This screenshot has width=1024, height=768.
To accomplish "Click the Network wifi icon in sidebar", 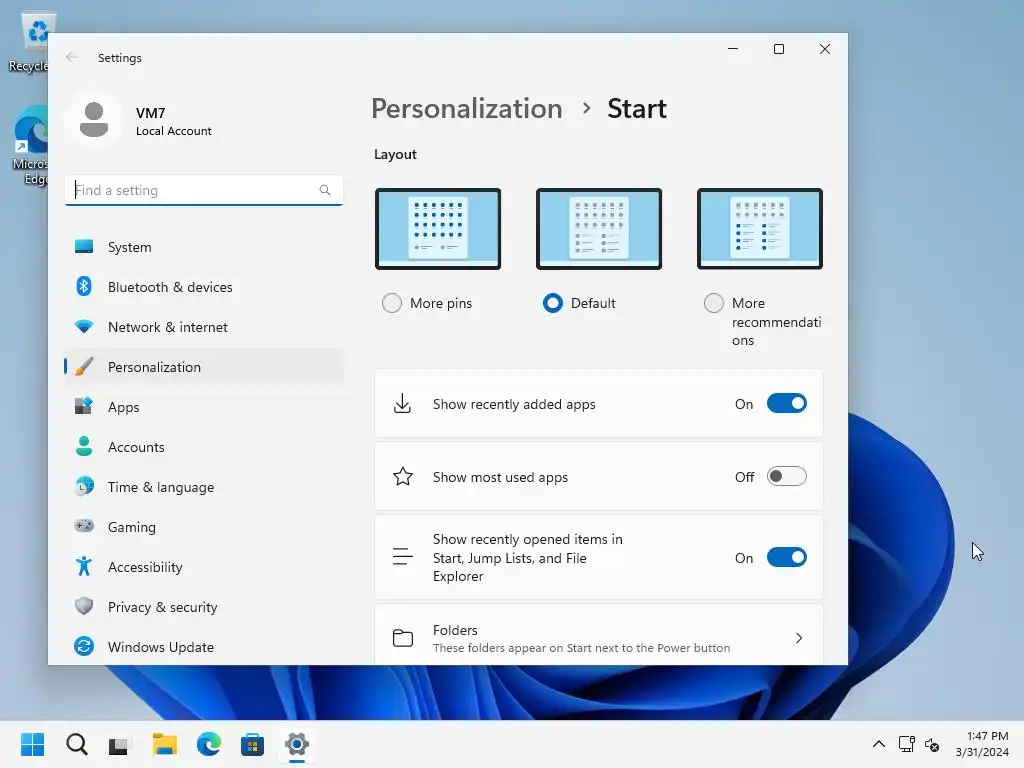I will 84,327.
